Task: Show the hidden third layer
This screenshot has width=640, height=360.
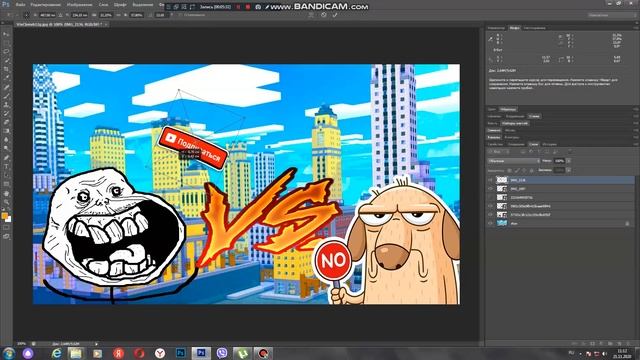Action: [x=490, y=197]
